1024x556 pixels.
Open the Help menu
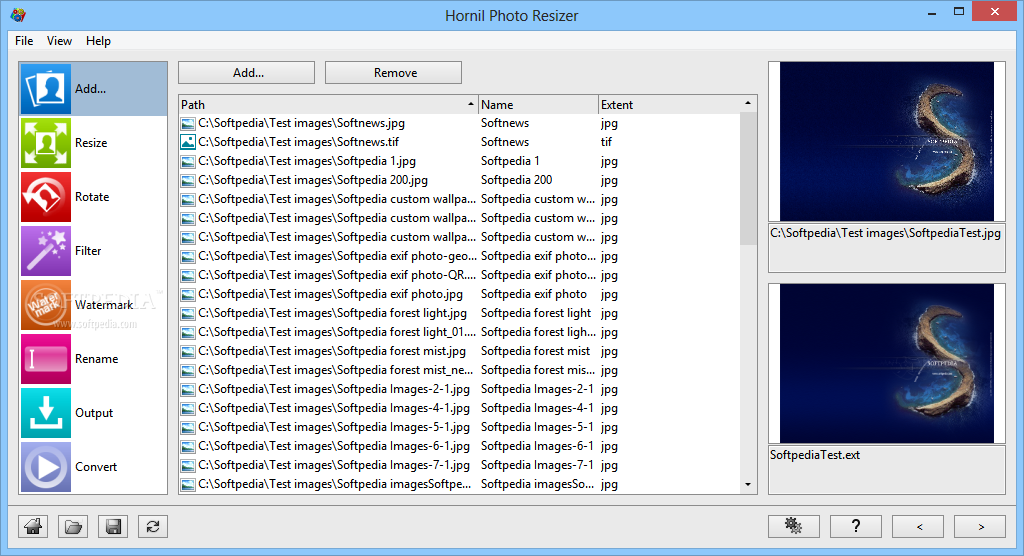[x=98, y=41]
